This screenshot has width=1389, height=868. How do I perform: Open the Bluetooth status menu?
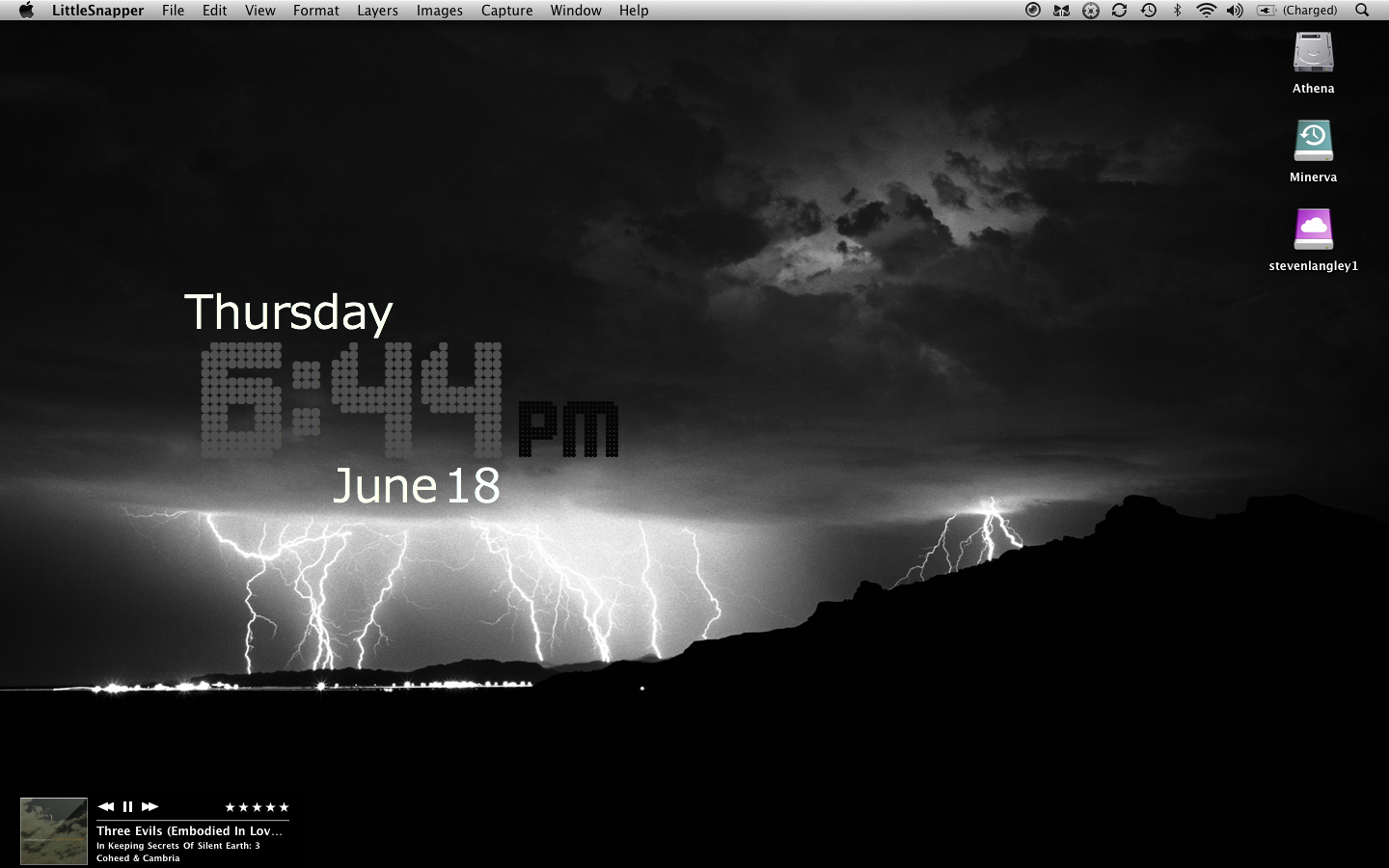pos(1177,11)
